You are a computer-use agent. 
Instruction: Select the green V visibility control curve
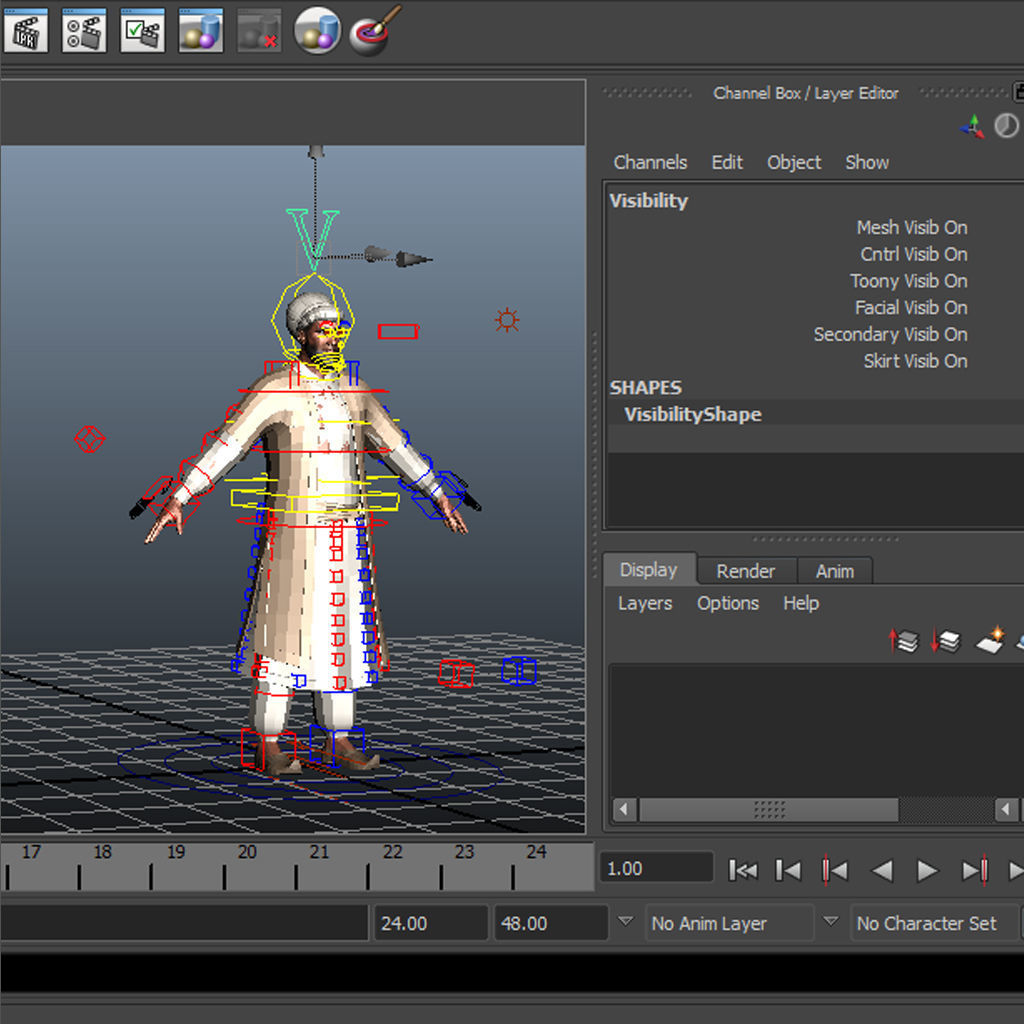coord(313,239)
